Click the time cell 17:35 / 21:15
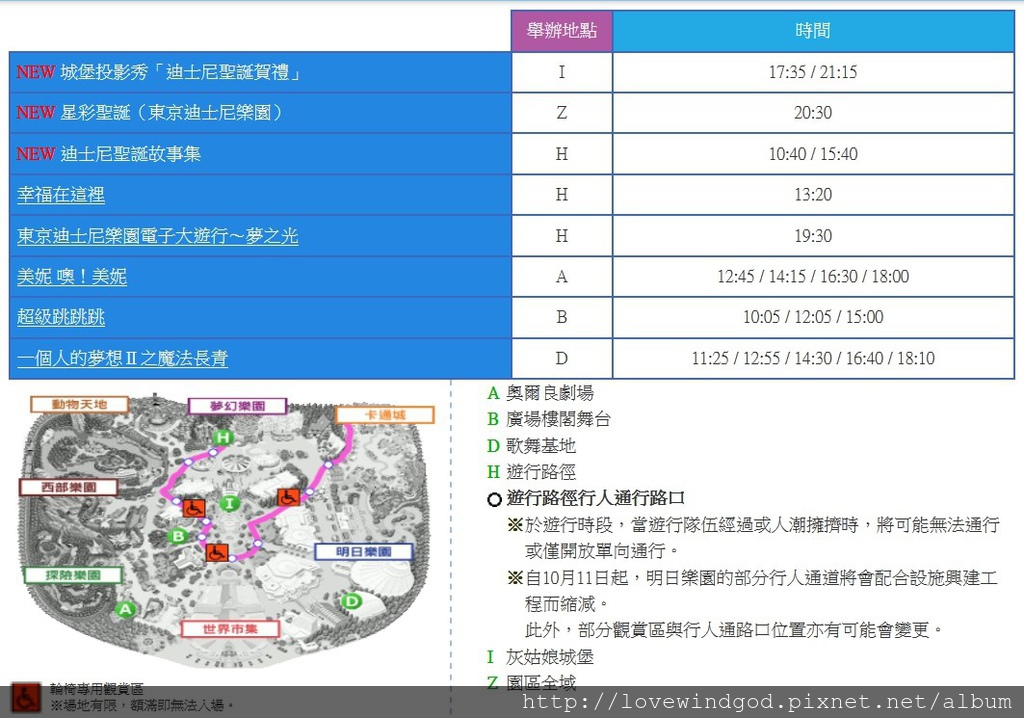 click(813, 72)
